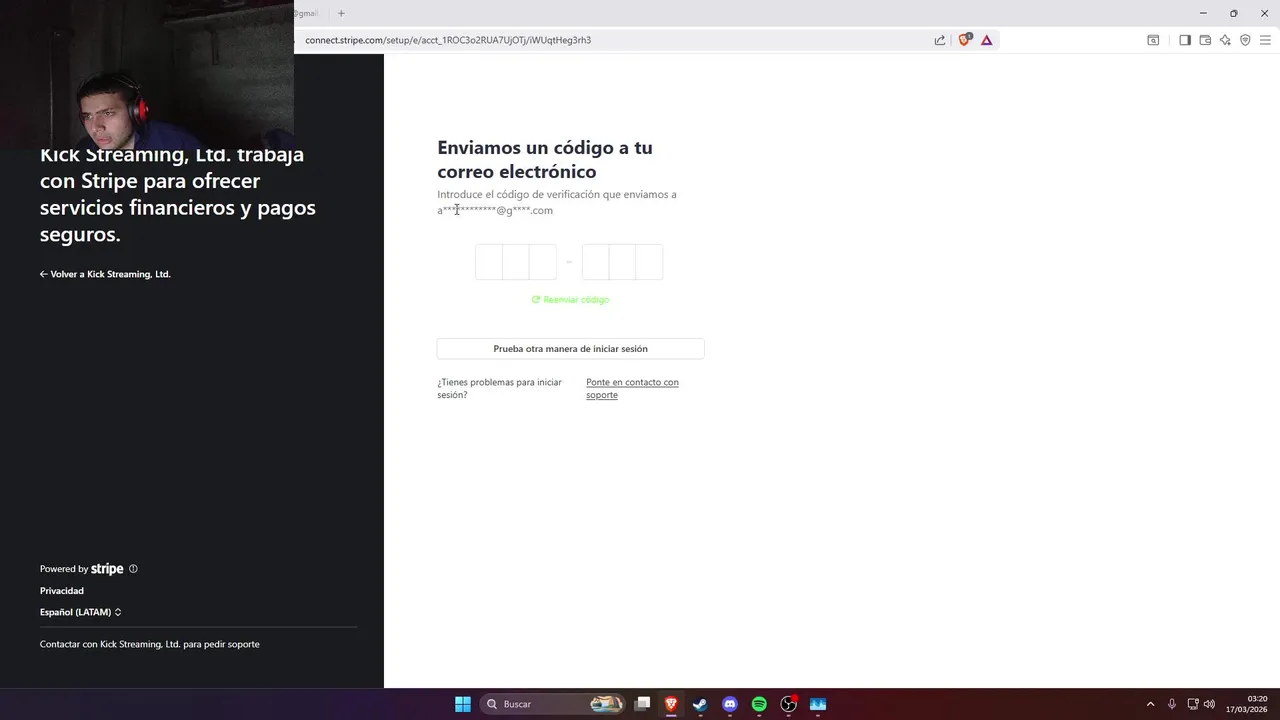Click the ¿Tienes problemas para iniciar sesión? text
This screenshot has width=1280, height=720.
point(499,388)
